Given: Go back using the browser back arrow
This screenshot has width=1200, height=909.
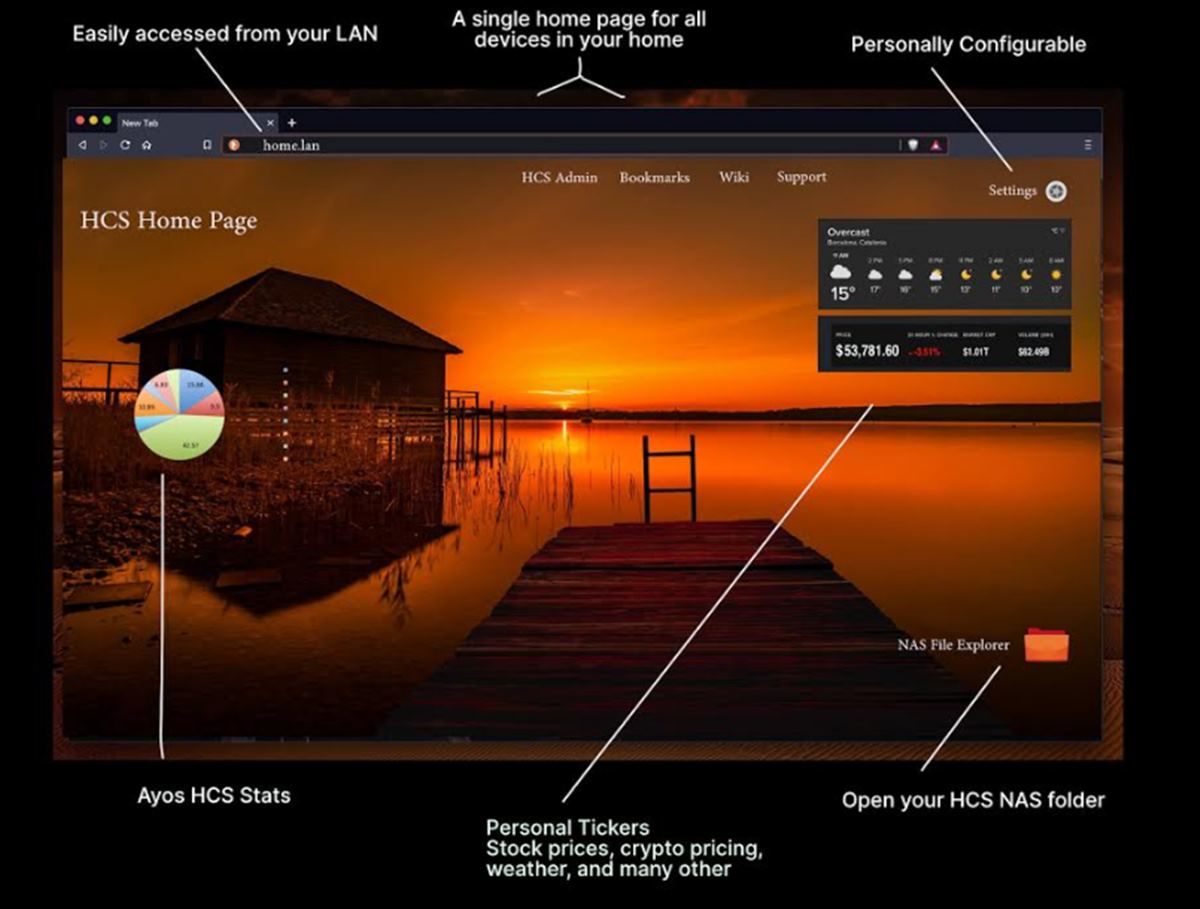Looking at the screenshot, I should pyautogui.click(x=82, y=145).
